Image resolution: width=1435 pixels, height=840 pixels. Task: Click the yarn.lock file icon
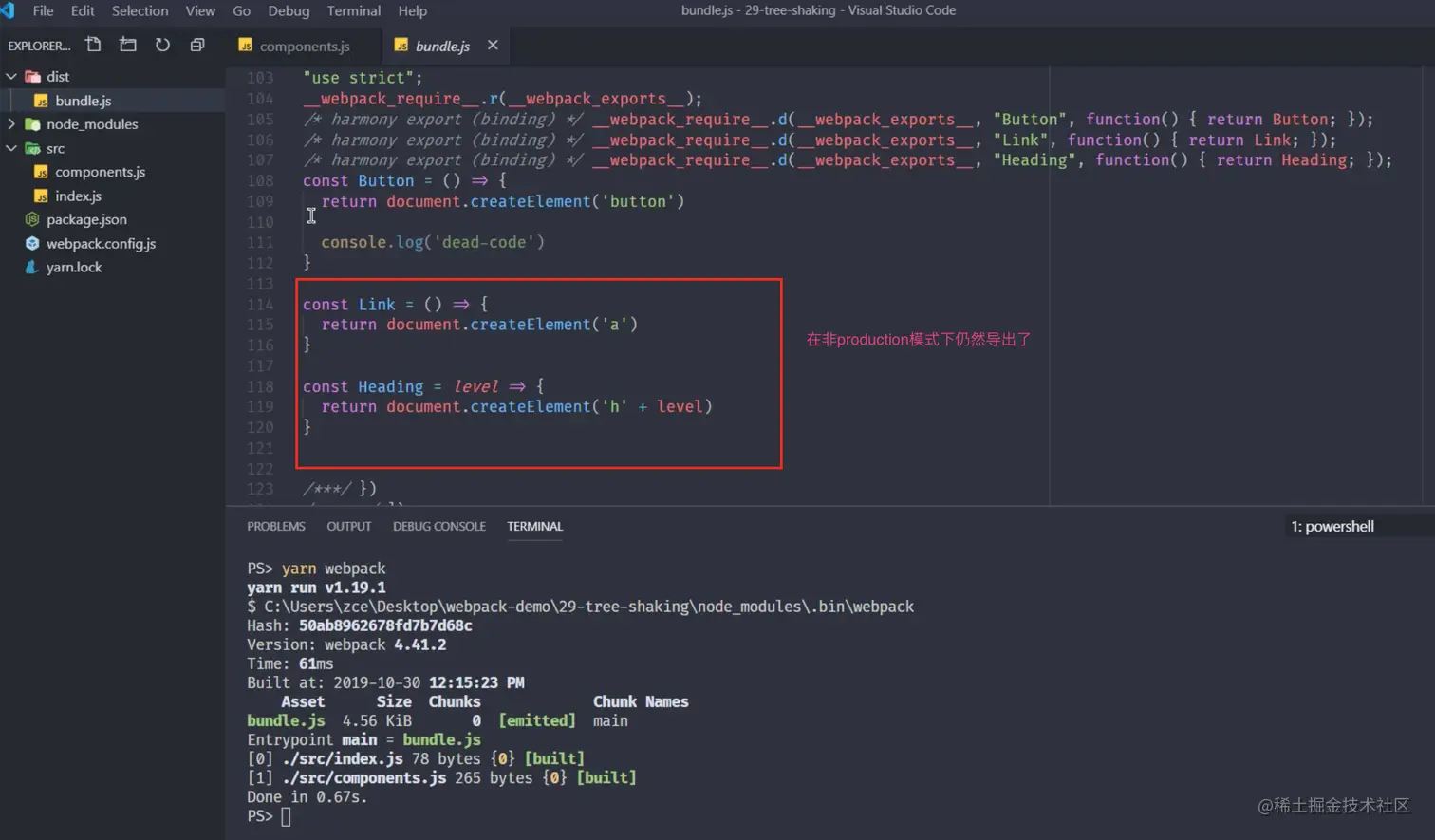32,267
